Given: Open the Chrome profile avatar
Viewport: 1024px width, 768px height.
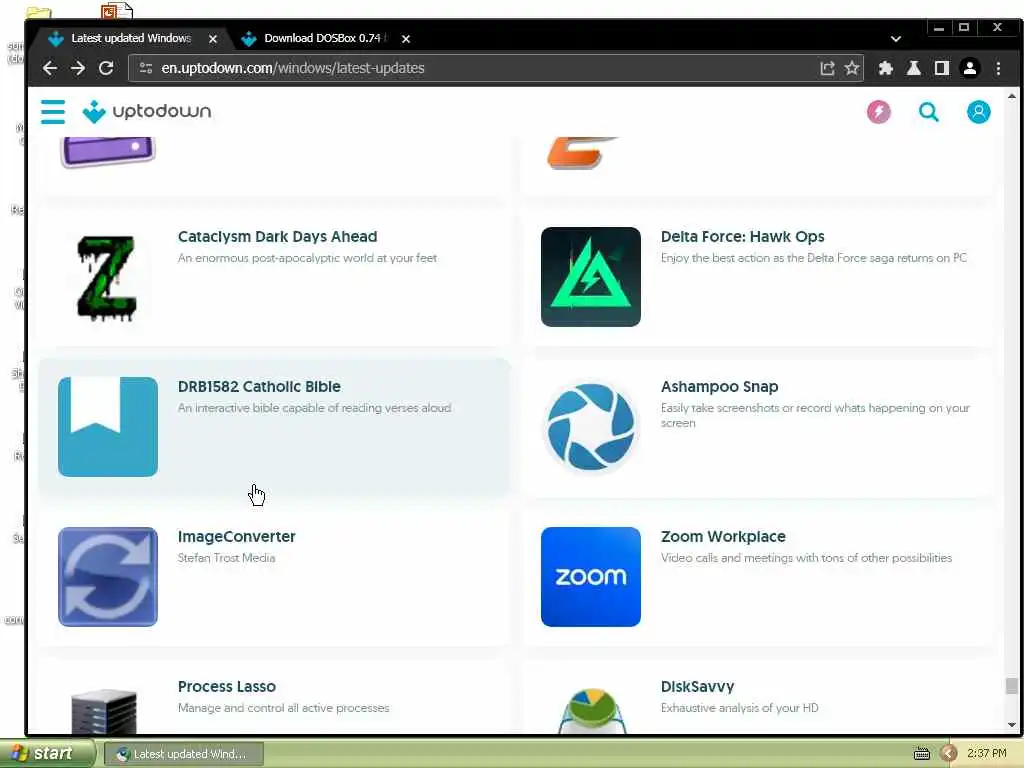Looking at the screenshot, I should 970,68.
